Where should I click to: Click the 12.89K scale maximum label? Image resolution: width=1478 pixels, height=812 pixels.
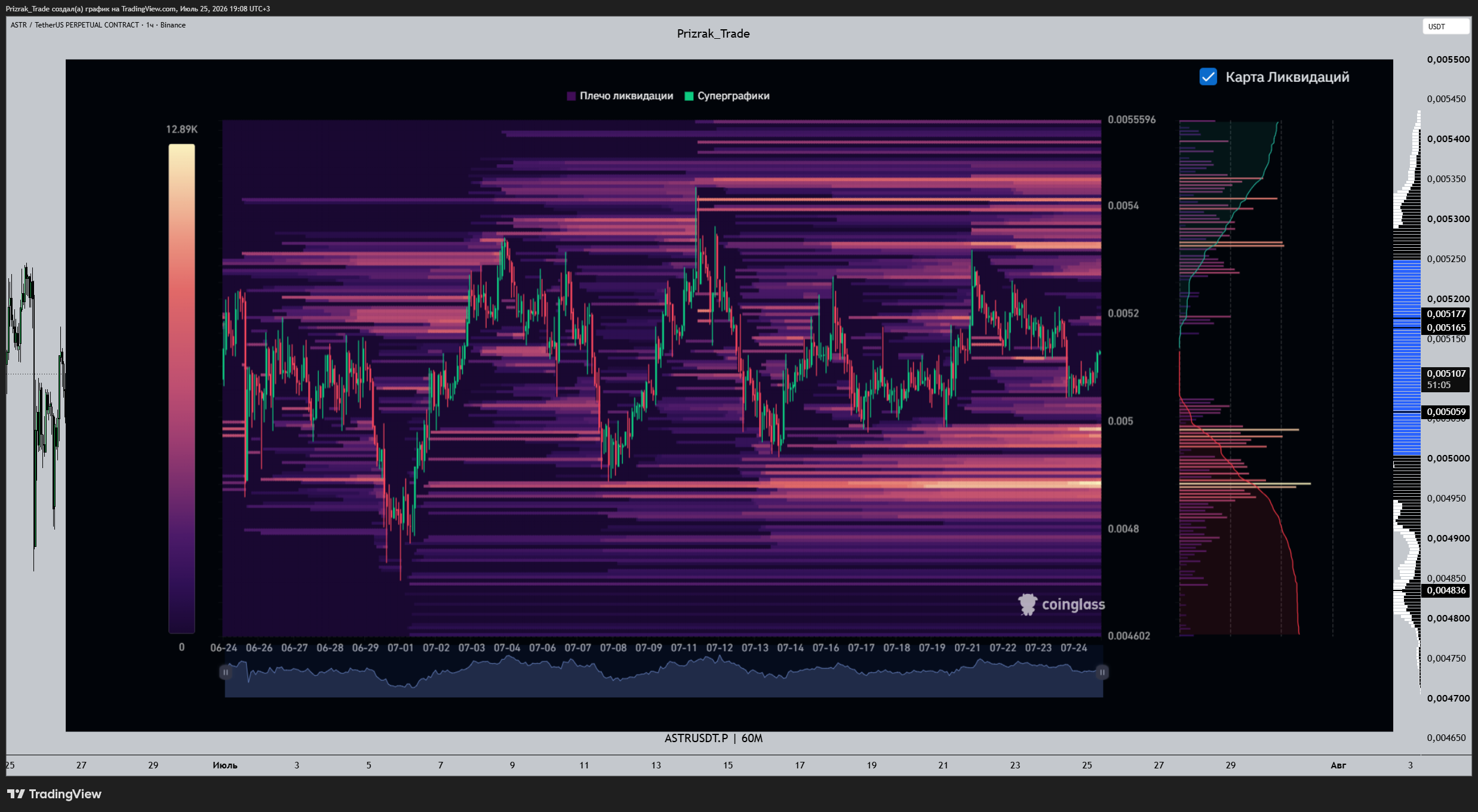tap(182, 130)
